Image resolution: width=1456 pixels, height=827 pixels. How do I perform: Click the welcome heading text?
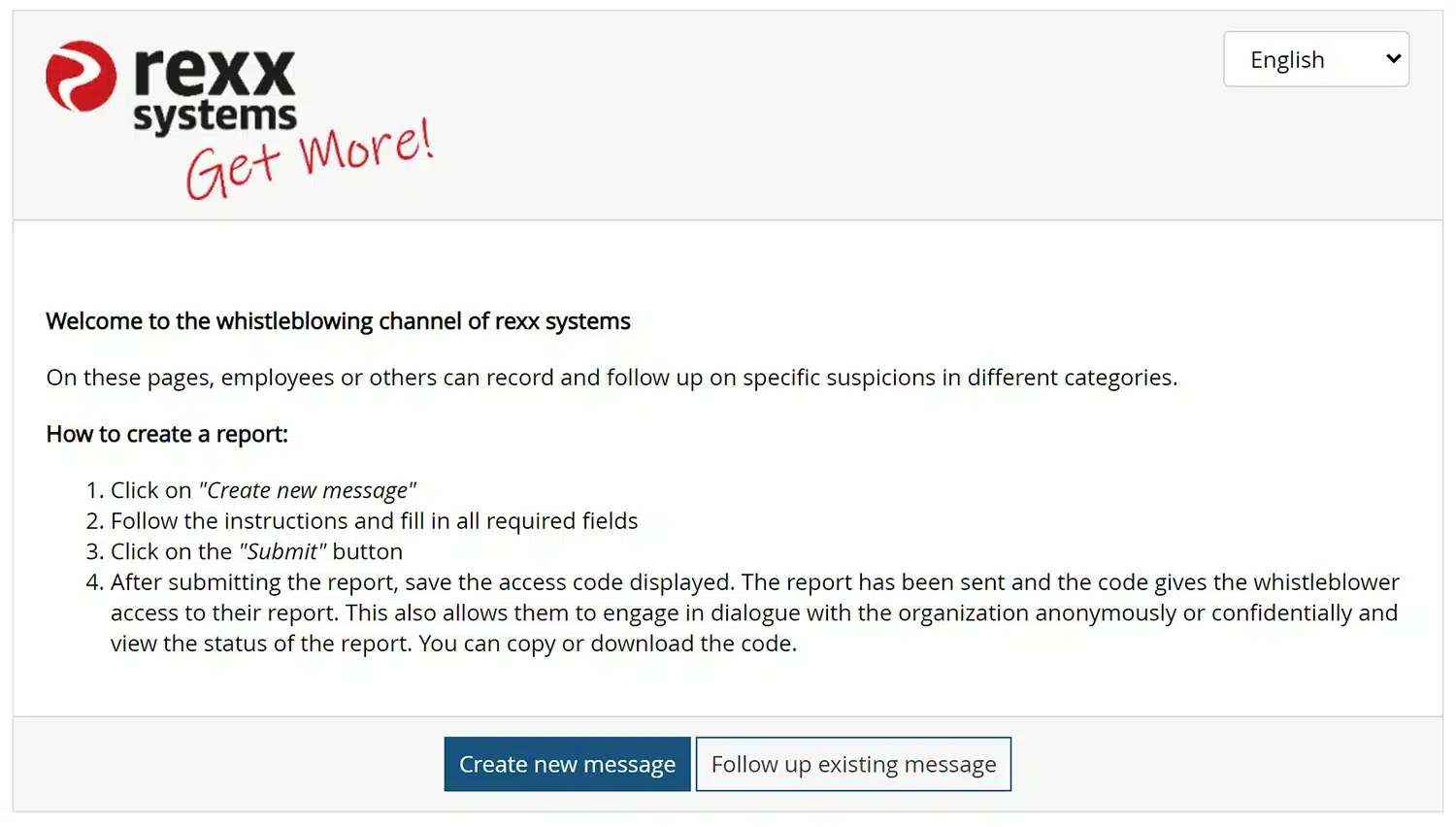(338, 321)
